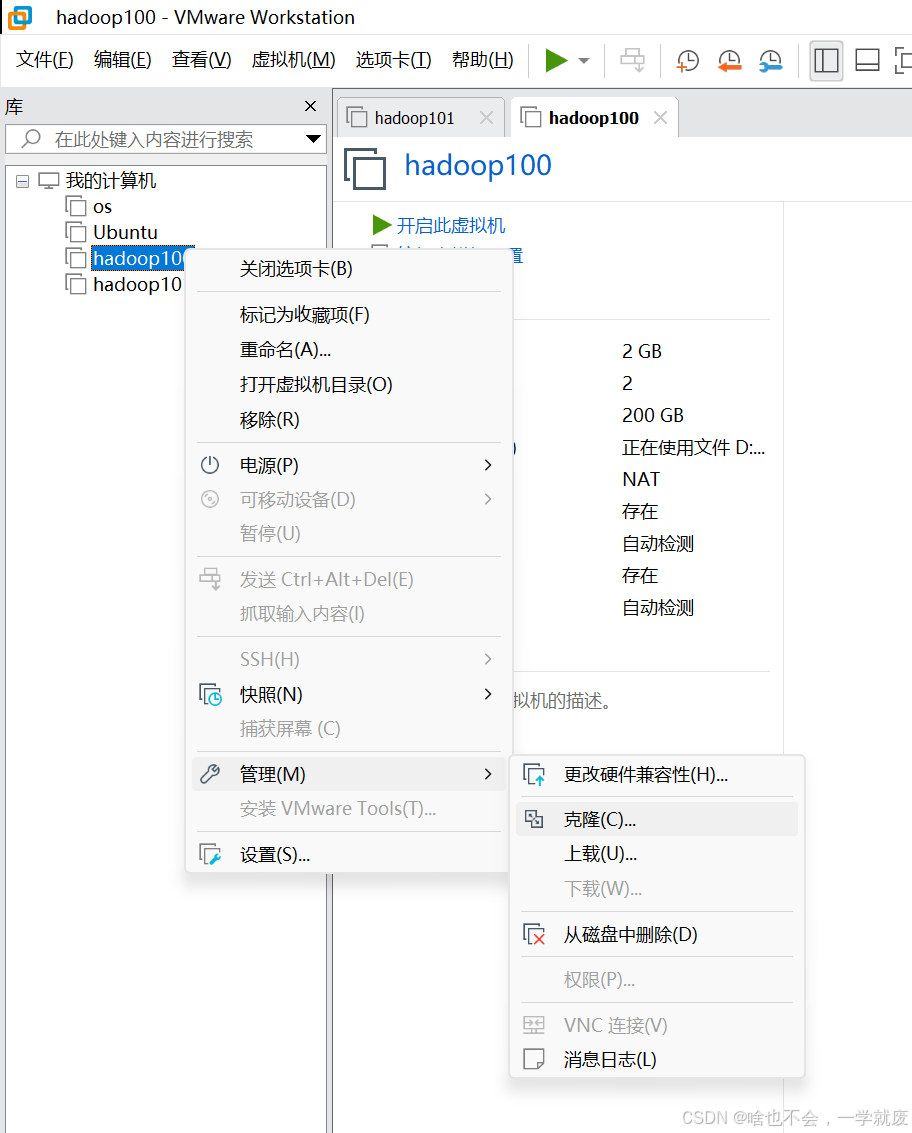Viewport: 912px width, 1133px height.
Task: Switch to the hadoop101 tab
Action: tap(414, 118)
